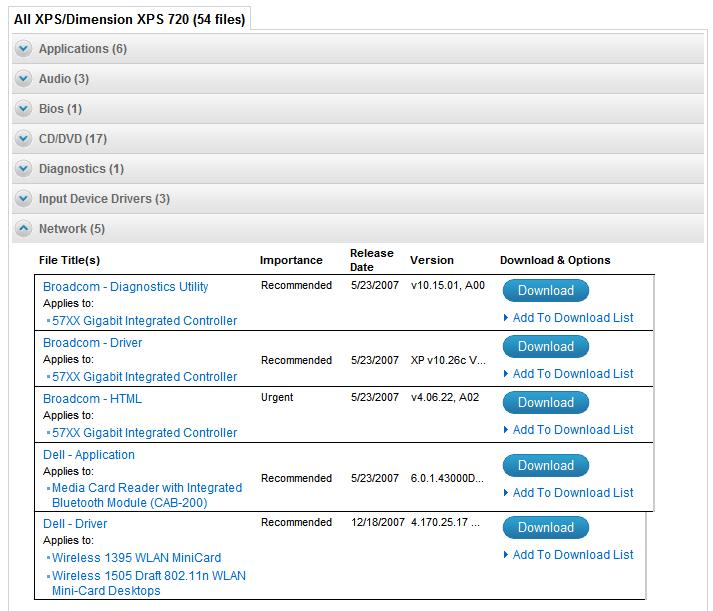Open Wireless 1395 WLAN MiniCard link

(136, 558)
